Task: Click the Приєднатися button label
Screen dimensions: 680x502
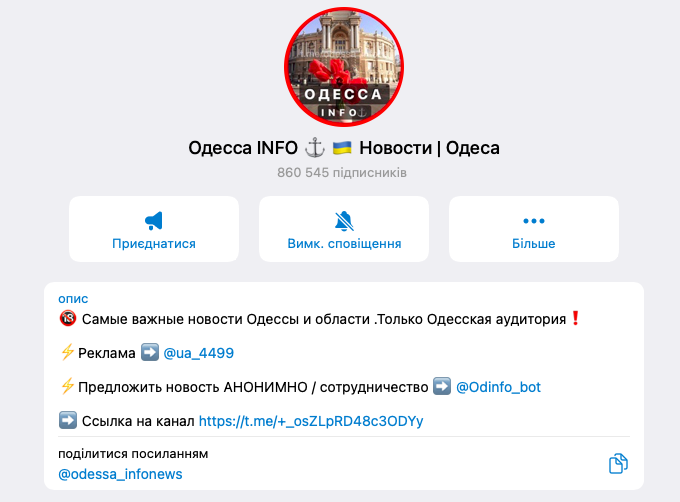Action: 154,244
